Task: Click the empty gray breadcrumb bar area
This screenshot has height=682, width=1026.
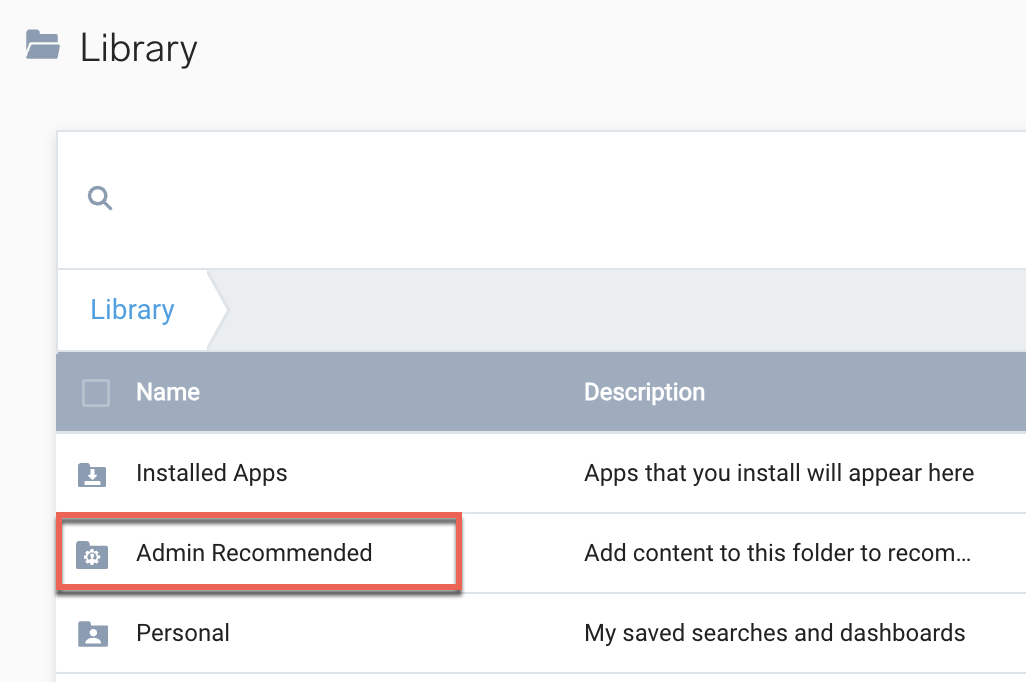Action: pos(620,310)
